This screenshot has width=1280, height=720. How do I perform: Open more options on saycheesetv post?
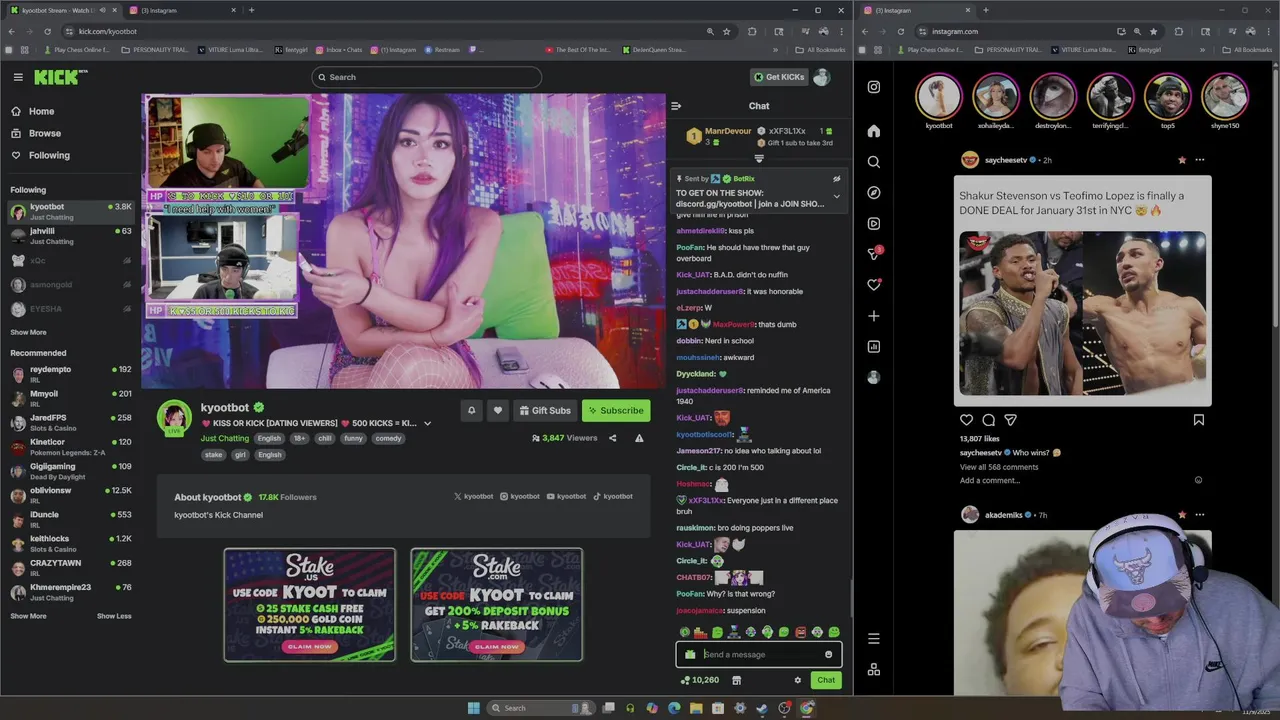pos(1200,160)
